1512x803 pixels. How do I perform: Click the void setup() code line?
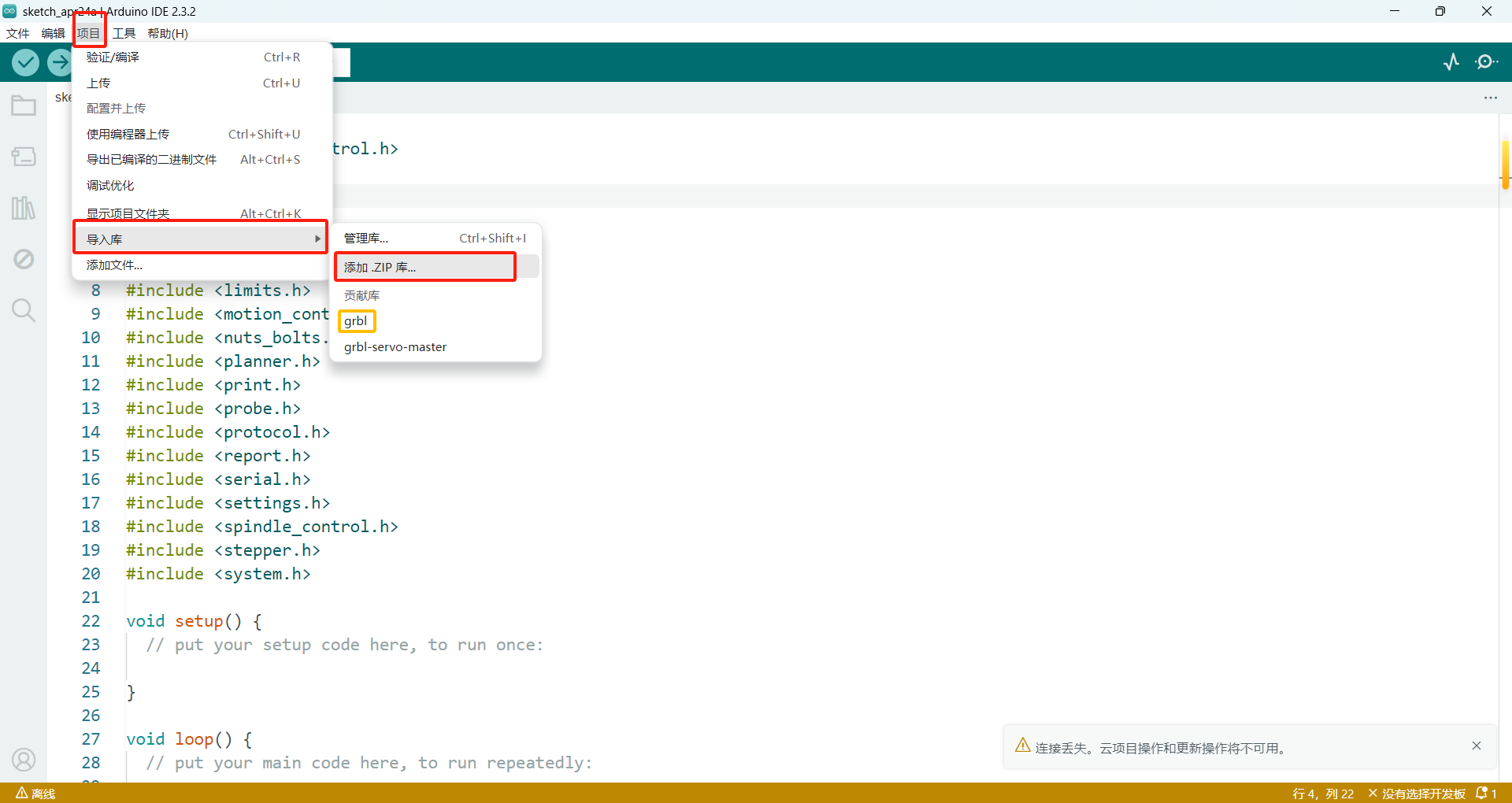[x=194, y=621]
